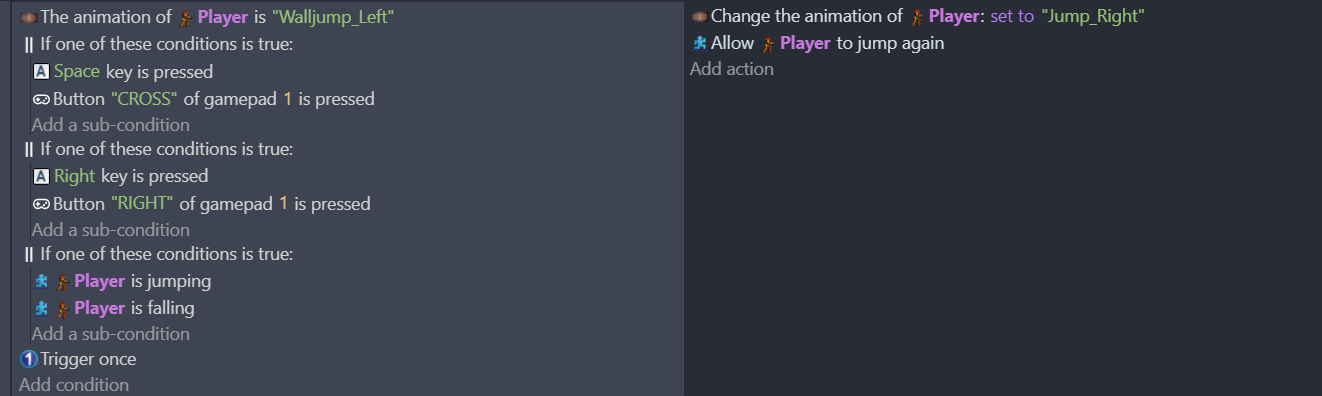Add a sub-condition below Player is falling
Screen dimensions: 1322x396
click(x=111, y=334)
